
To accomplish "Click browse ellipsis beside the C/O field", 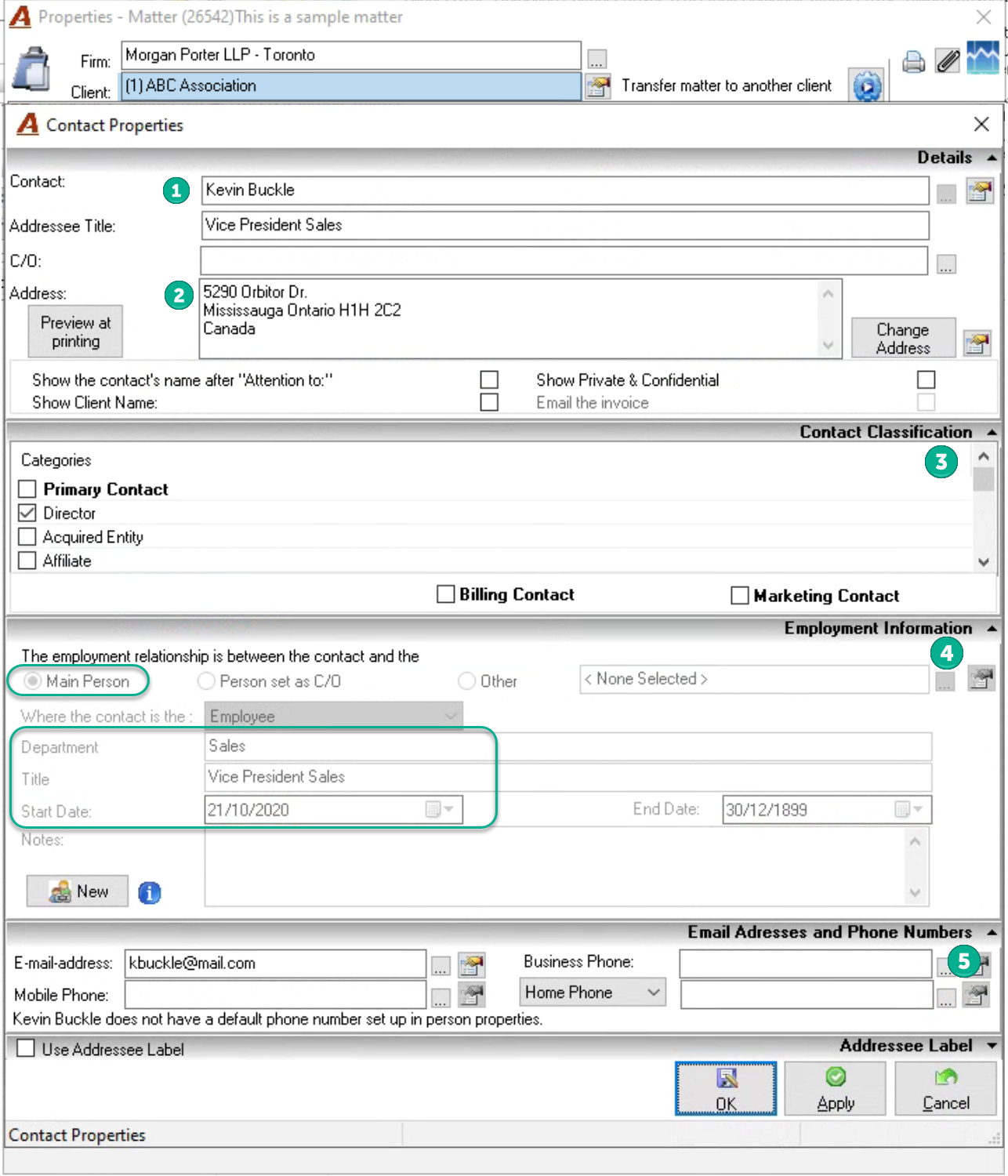I will click(947, 263).
